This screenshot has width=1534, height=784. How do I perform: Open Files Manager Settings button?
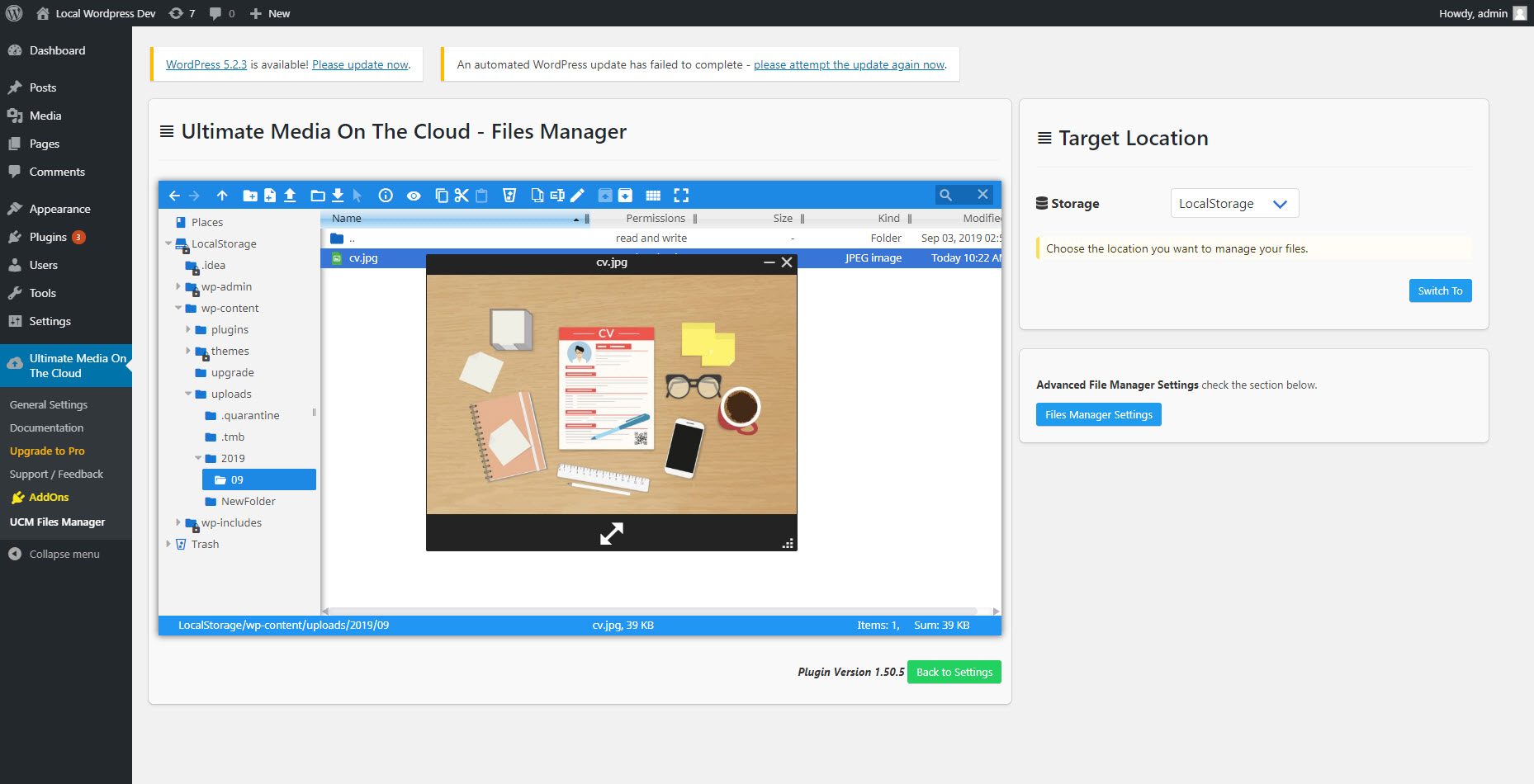pos(1098,414)
